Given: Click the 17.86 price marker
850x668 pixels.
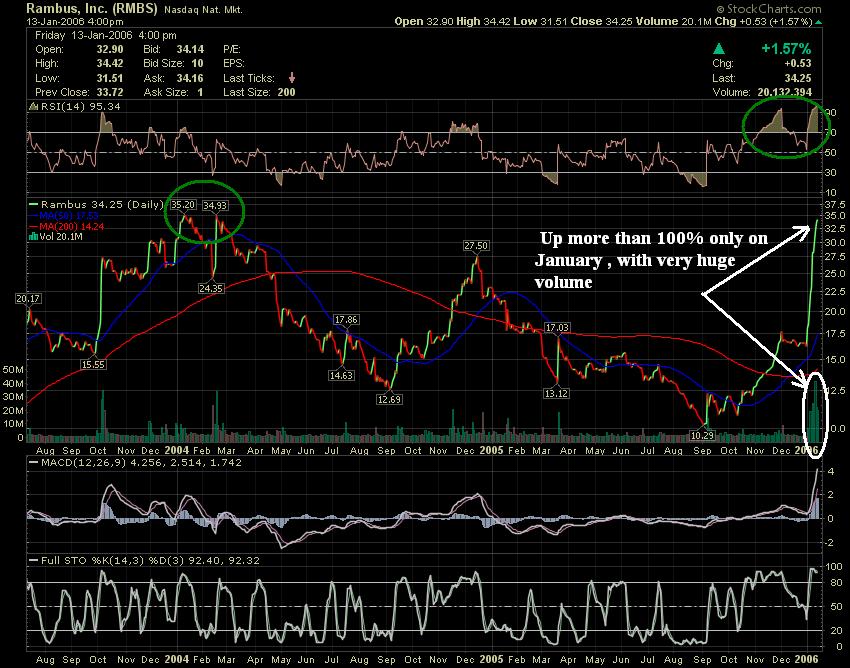Looking at the screenshot, I should [x=346, y=319].
